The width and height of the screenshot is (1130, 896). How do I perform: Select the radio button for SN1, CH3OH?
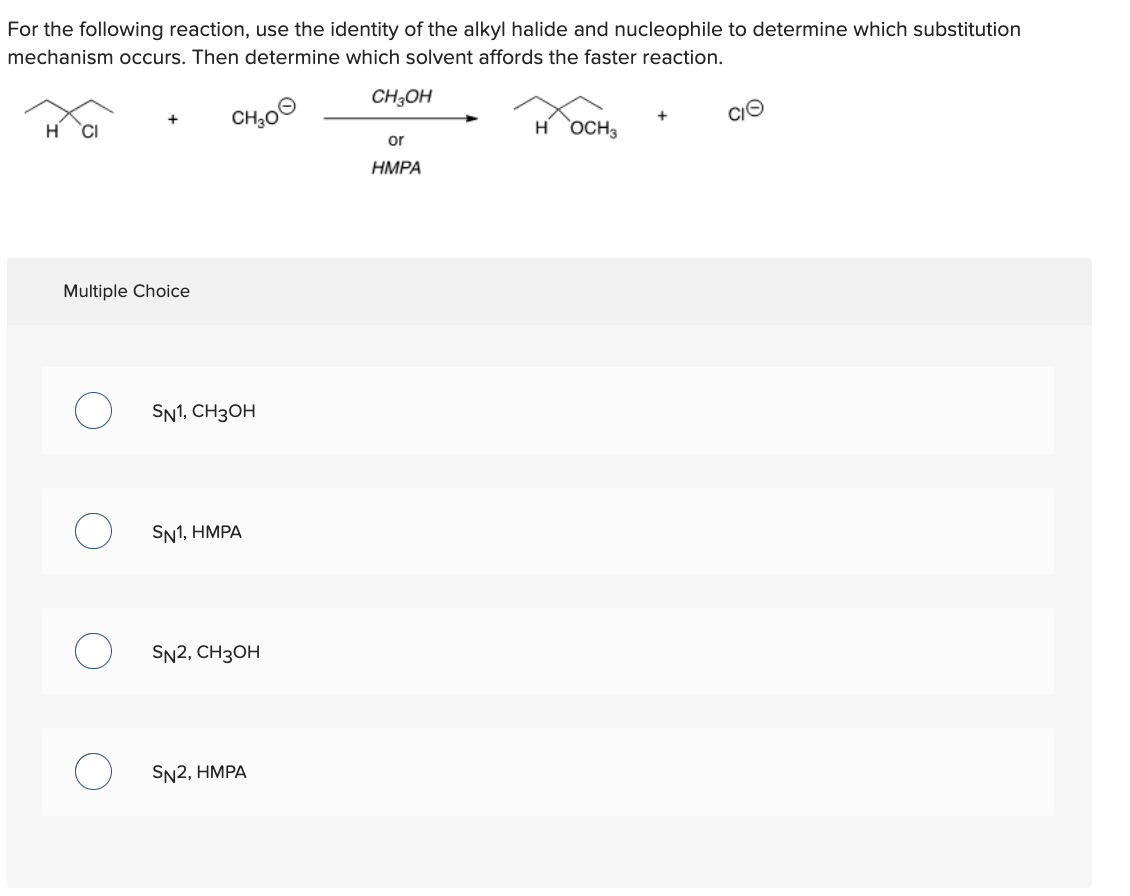click(x=93, y=411)
